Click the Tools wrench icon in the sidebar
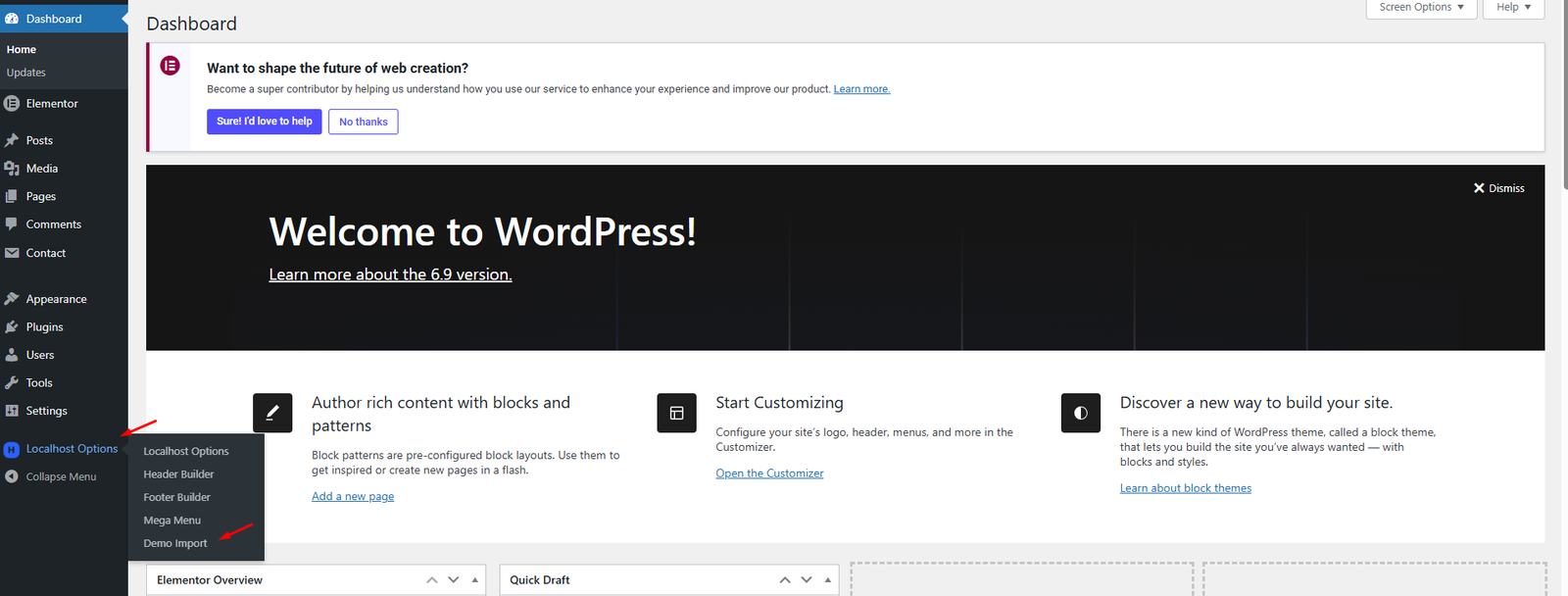Image resolution: width=1568 pixels, height=596 pixels. click(x=12, y=383)
